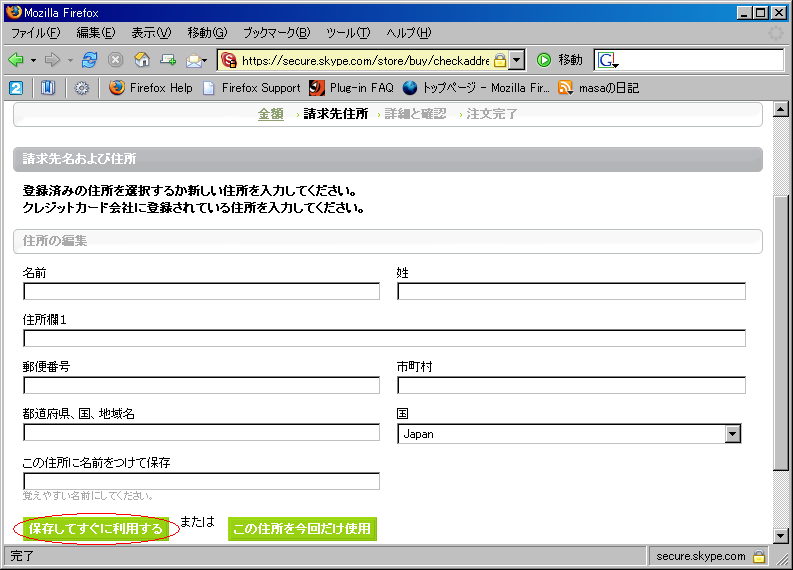The image size is (793, 570).
Task: Open the URL address bar dropdown
Action: pos(516,60)
